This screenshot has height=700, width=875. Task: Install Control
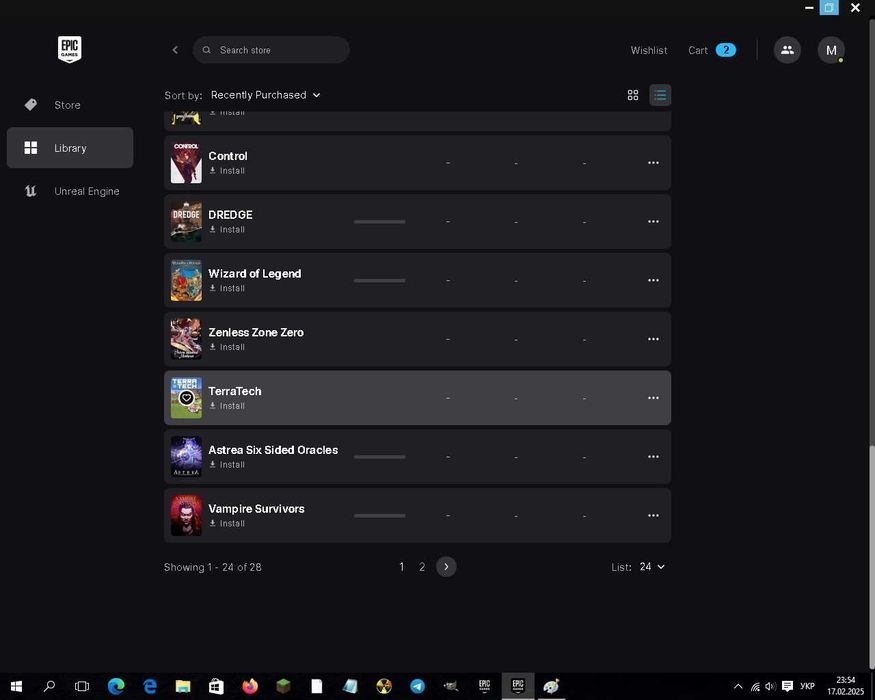coord(227,171)
